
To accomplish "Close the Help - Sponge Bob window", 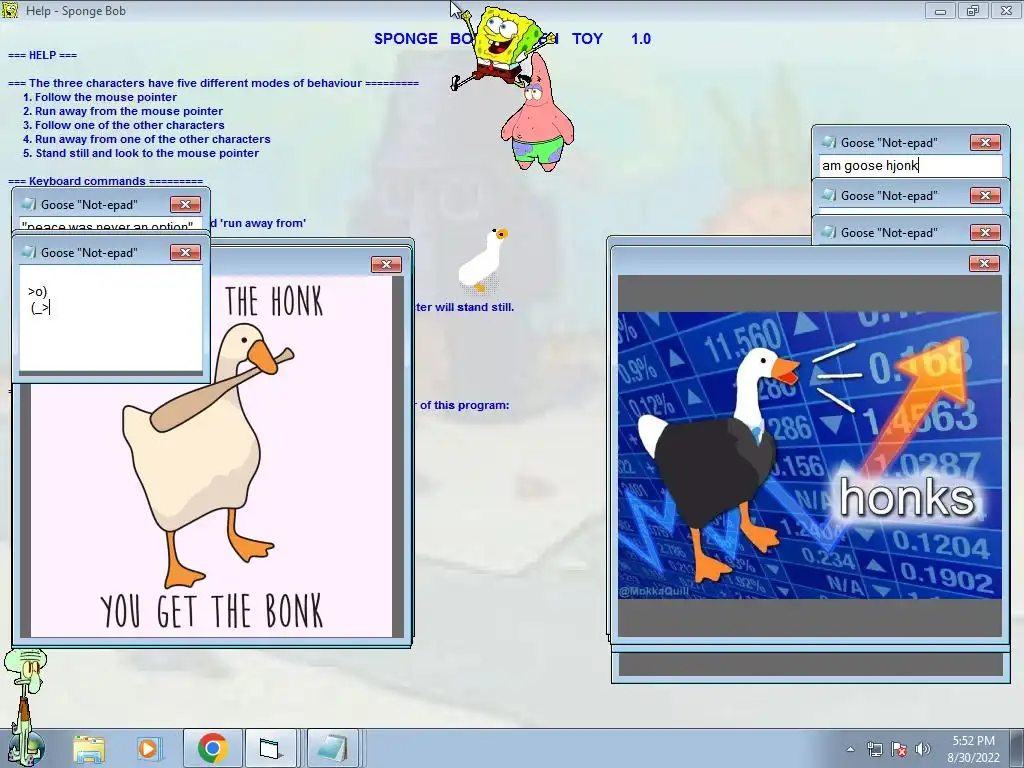I will [x=1006, y=10].
